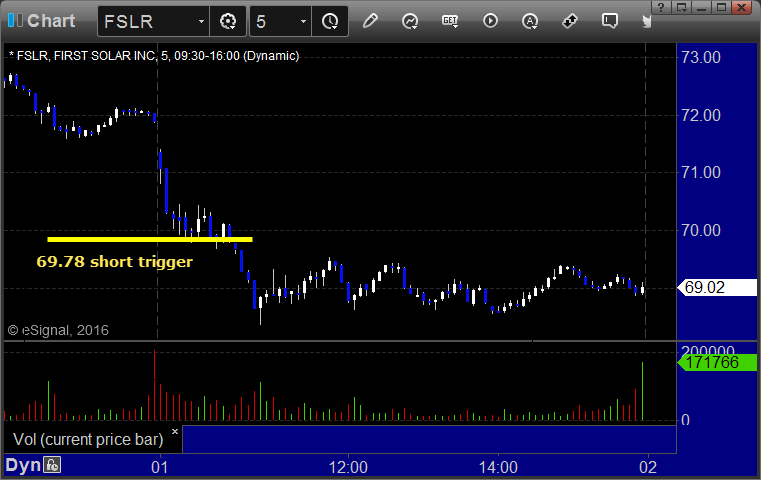Select the pencil drawing tools icon

pyautogui.click(x=370, y=21)
